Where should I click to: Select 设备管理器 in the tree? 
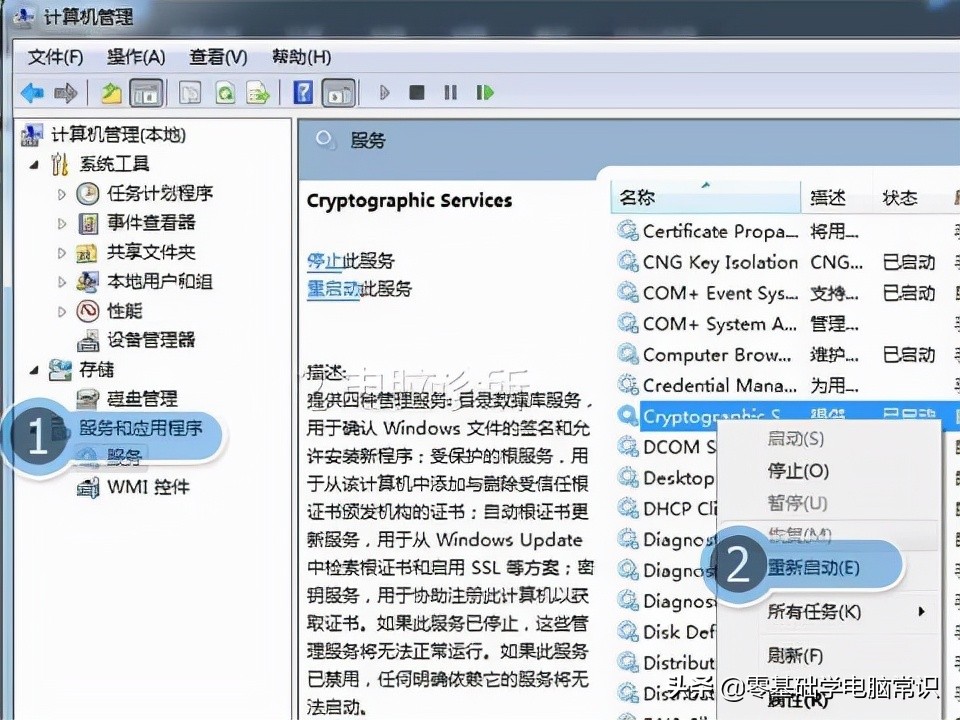tap(150, 340)
